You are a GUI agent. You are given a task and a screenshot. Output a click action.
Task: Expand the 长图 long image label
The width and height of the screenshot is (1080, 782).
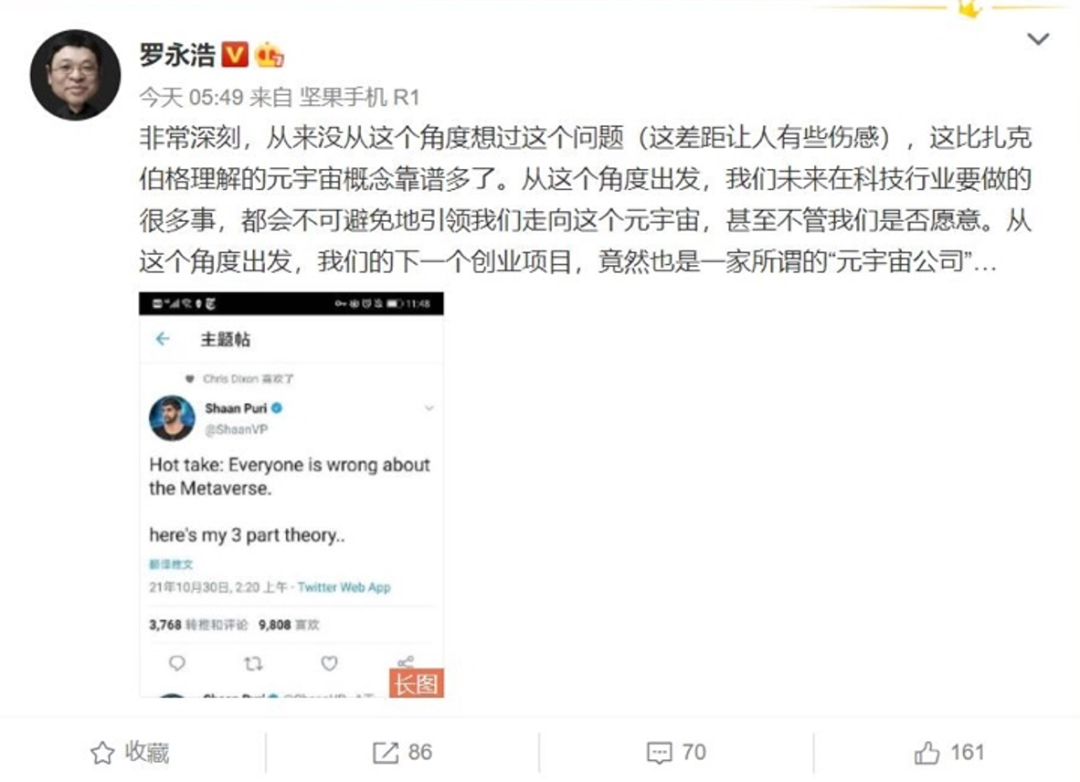417,683
